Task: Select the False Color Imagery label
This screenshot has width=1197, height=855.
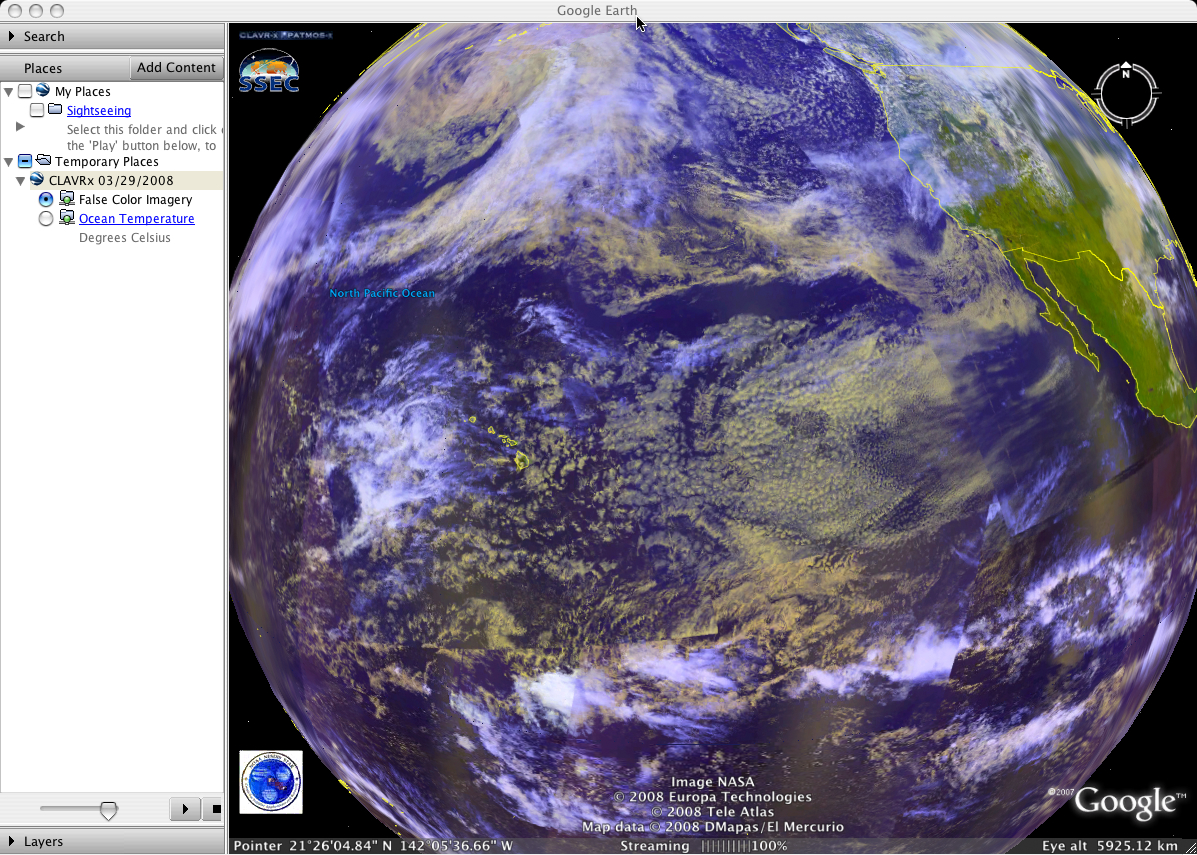Action: pos(135,200)
